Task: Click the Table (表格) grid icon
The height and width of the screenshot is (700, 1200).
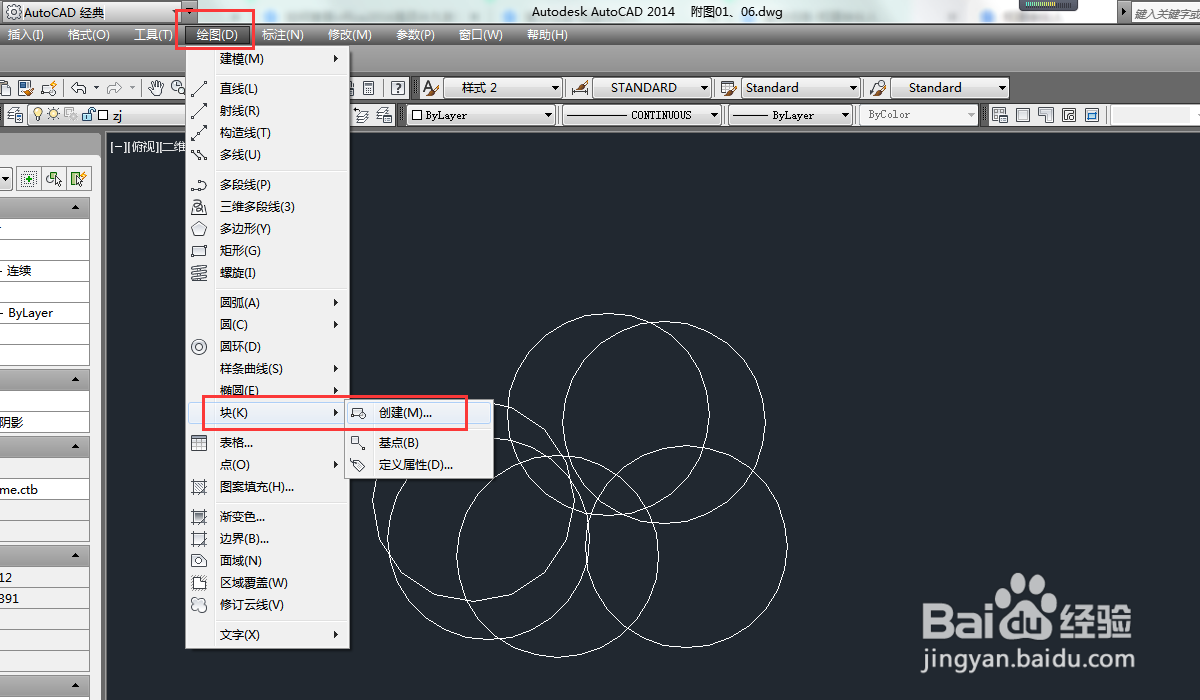Action: (x=199, y=443)
